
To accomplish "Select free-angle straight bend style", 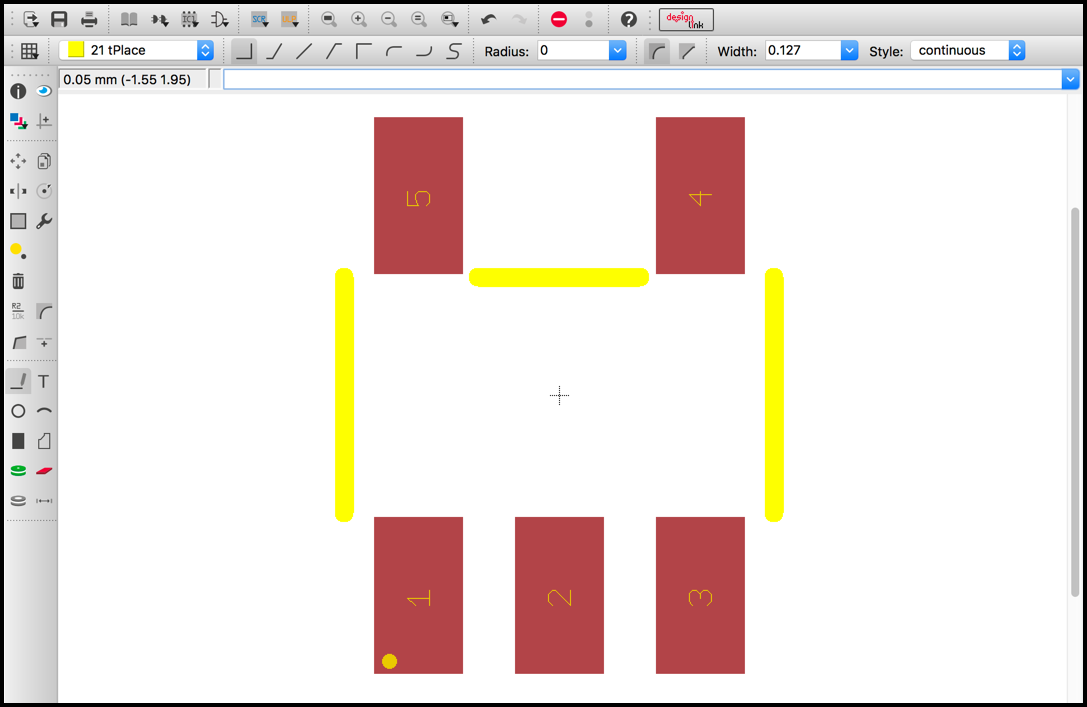I will click(x=304, y=51).
